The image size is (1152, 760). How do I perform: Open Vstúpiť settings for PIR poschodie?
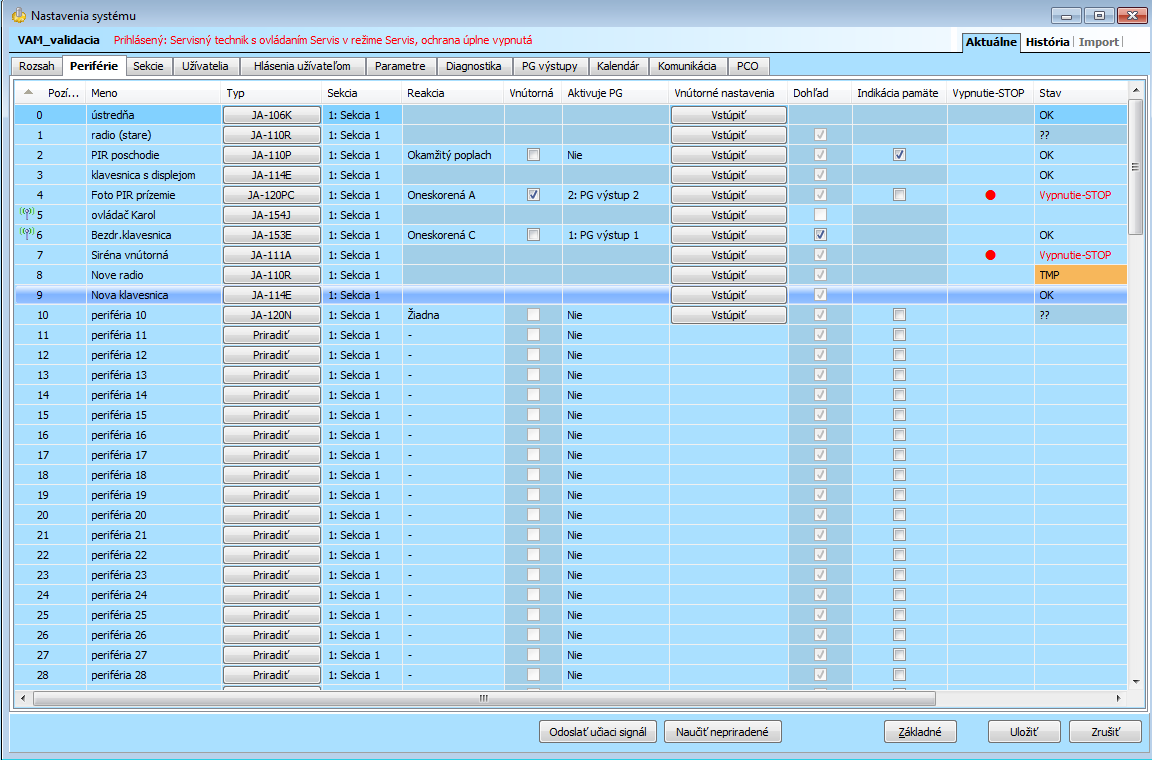(728, 155)
